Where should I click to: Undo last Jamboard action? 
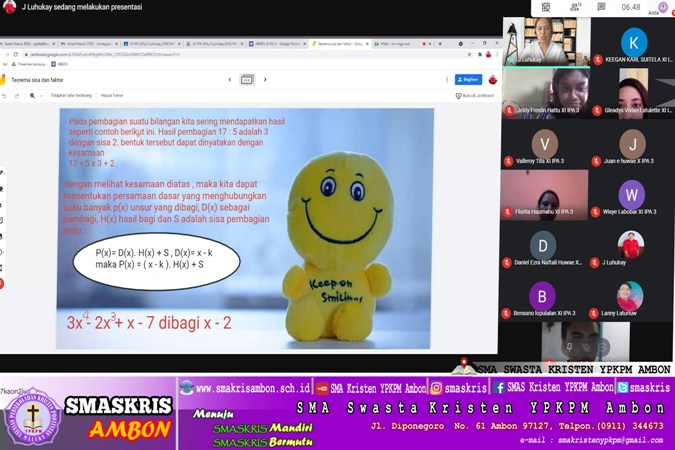click(5, 96)
